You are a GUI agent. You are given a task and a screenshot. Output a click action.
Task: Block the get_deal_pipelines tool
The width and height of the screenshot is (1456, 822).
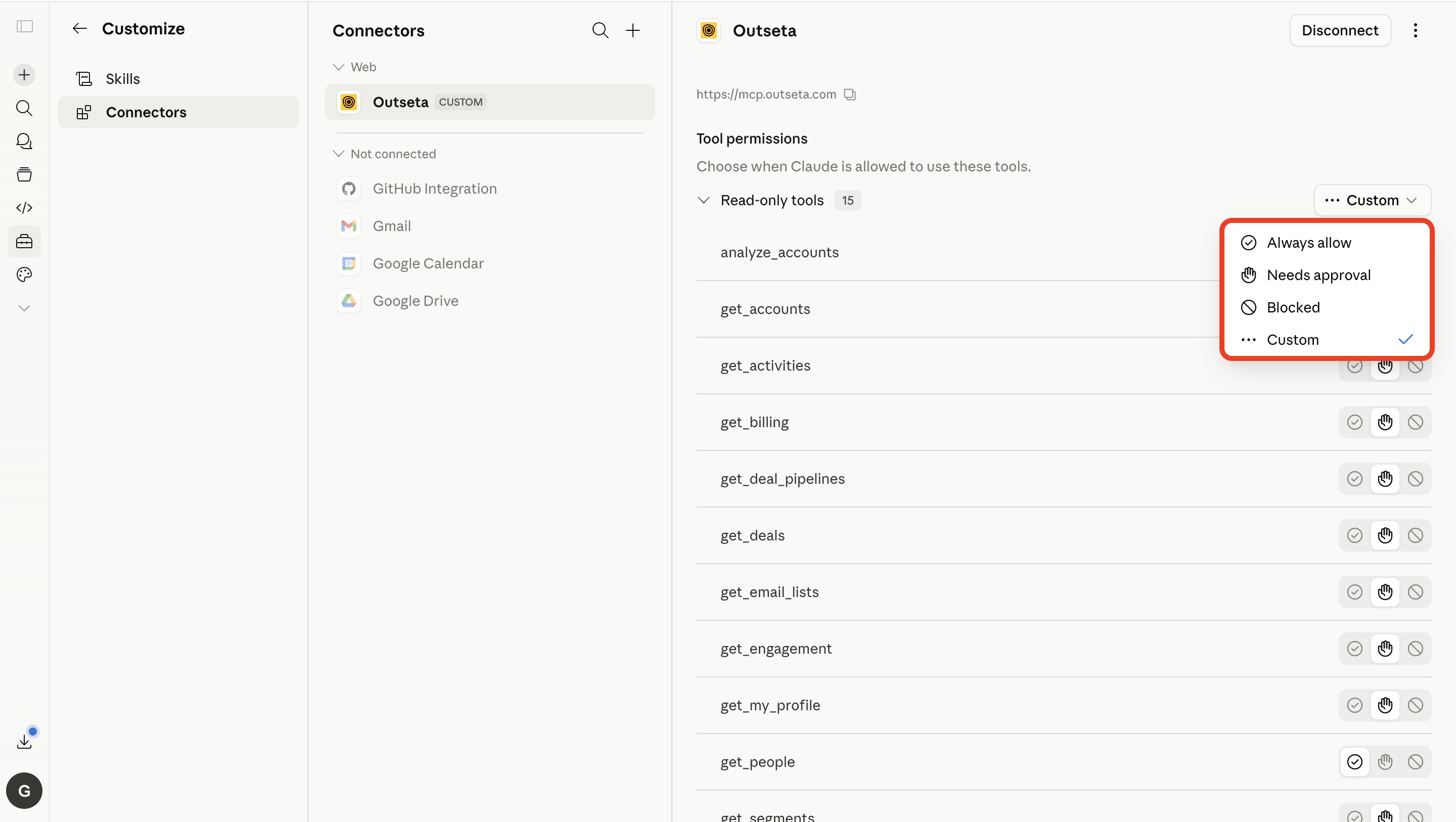pos(1416,479)
